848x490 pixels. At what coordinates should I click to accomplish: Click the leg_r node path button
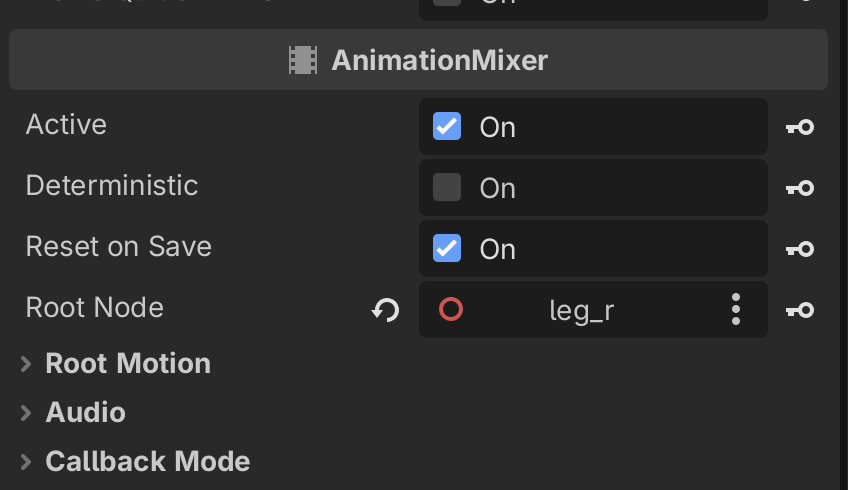(x=581, y=310)
